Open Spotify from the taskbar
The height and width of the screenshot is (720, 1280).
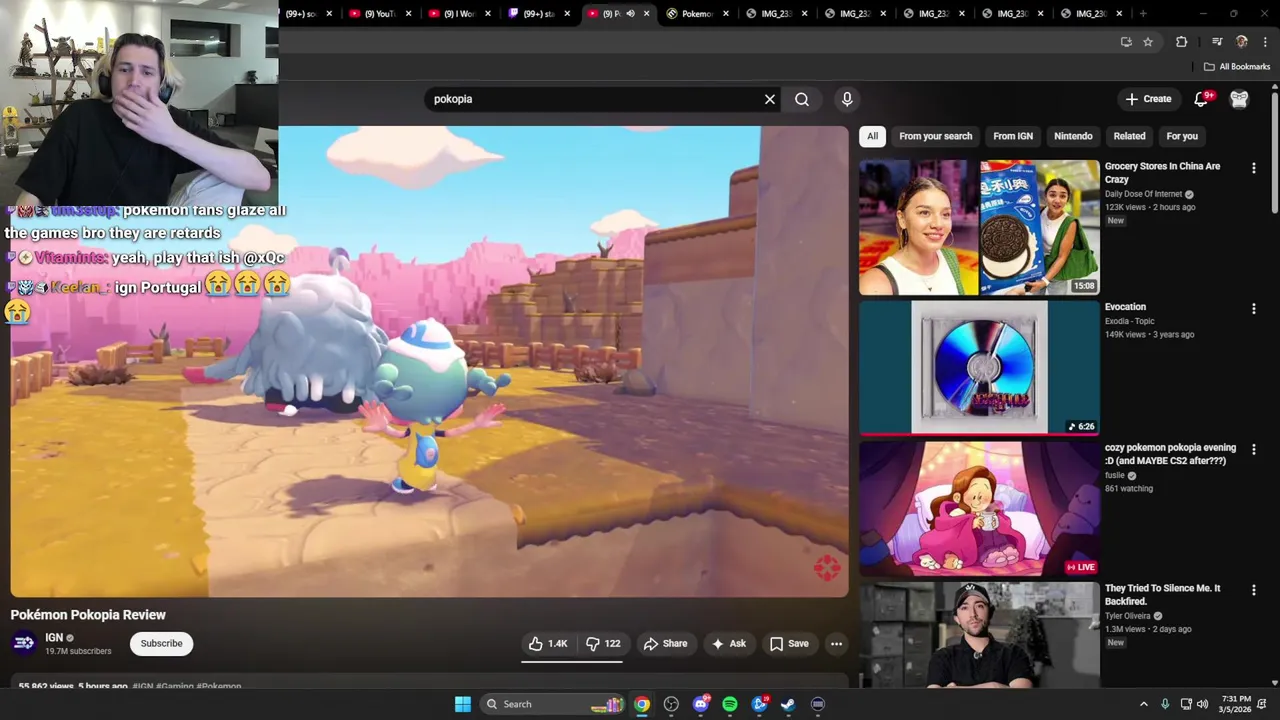point(730,704)
